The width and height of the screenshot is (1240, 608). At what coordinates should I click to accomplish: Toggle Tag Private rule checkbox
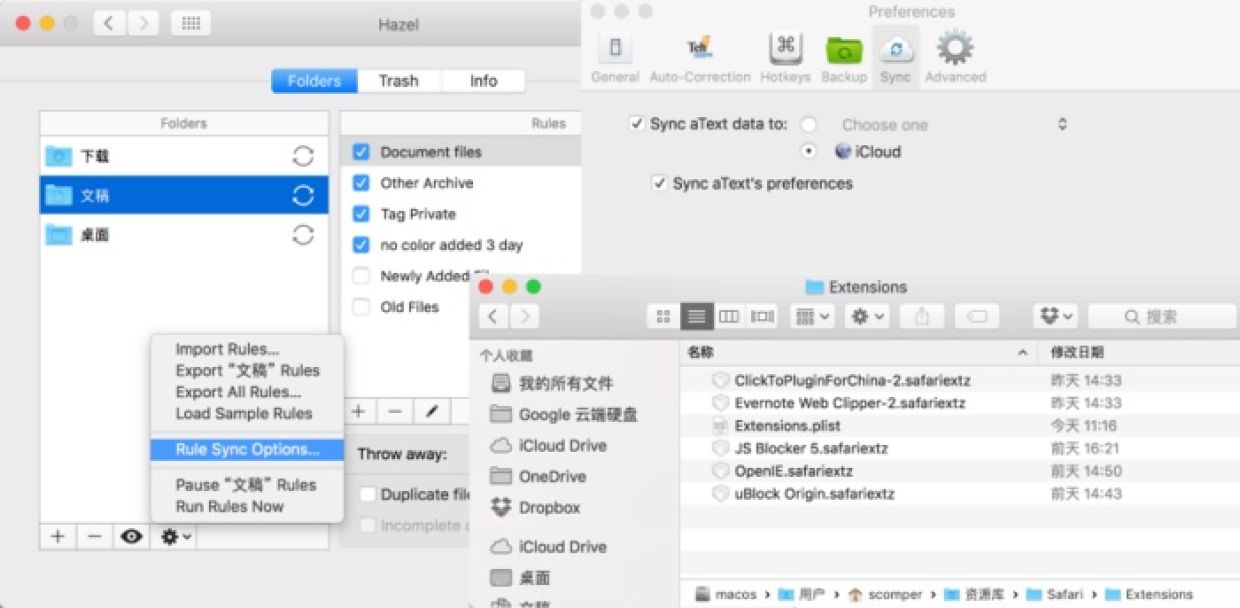pyautogui.click(x=362, y=214)
